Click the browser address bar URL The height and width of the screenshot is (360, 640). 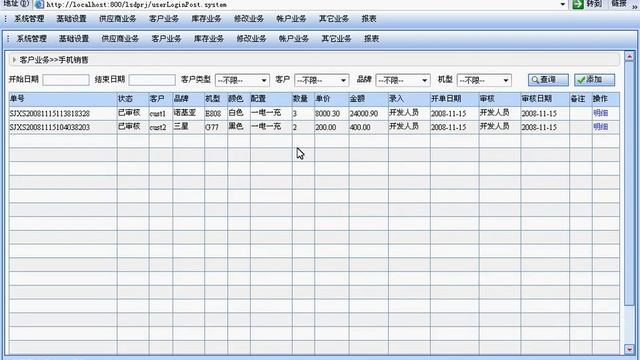[136, 5]
